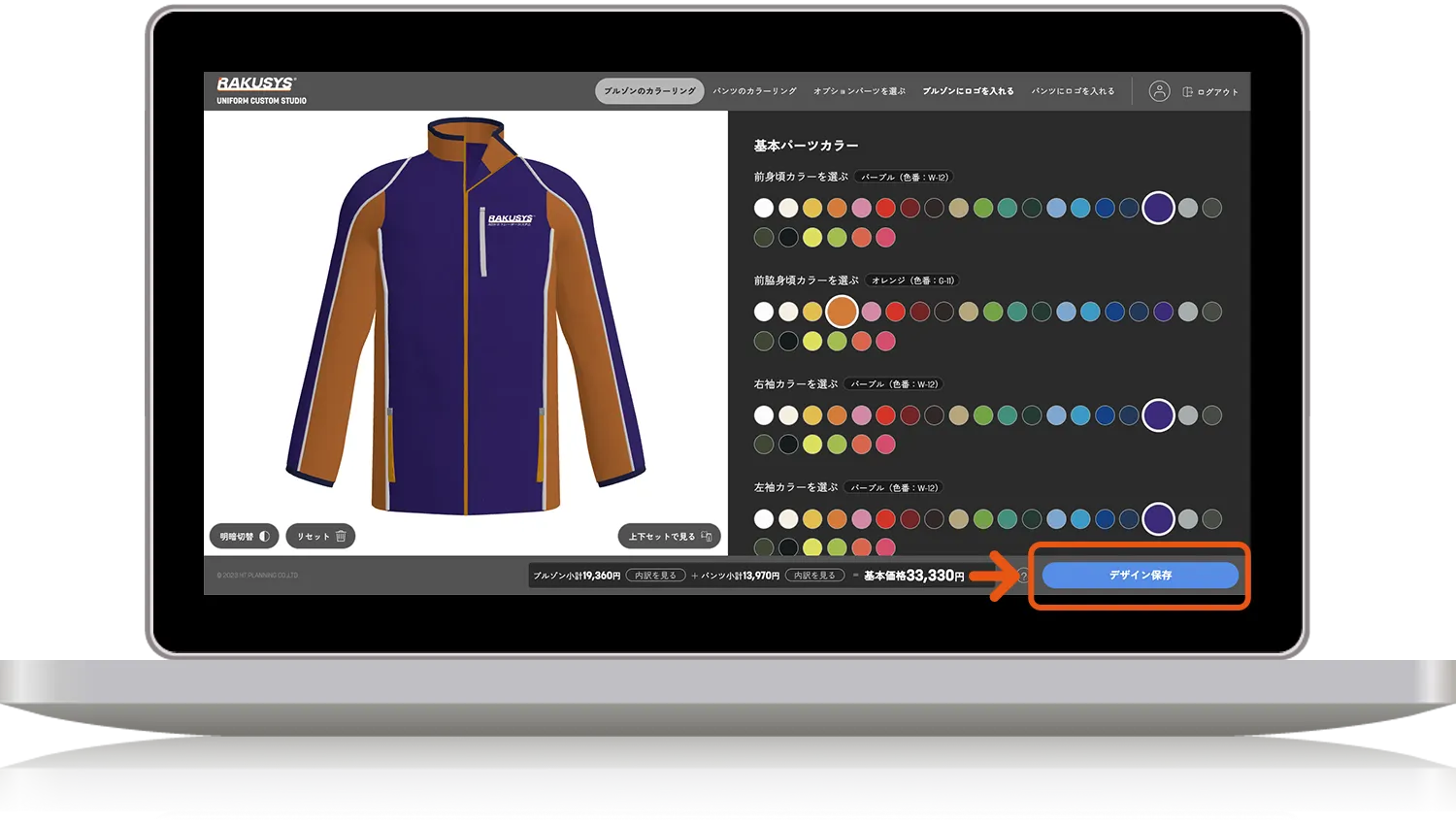
Task: Pick the red swatch in 左袖カラー row
Action: (885, 519)
